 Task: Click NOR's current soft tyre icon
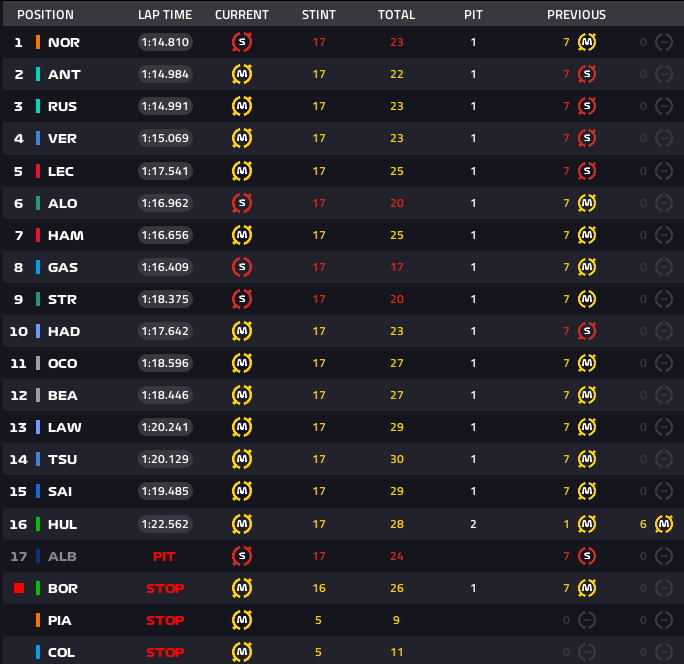(x=241, y=42)
